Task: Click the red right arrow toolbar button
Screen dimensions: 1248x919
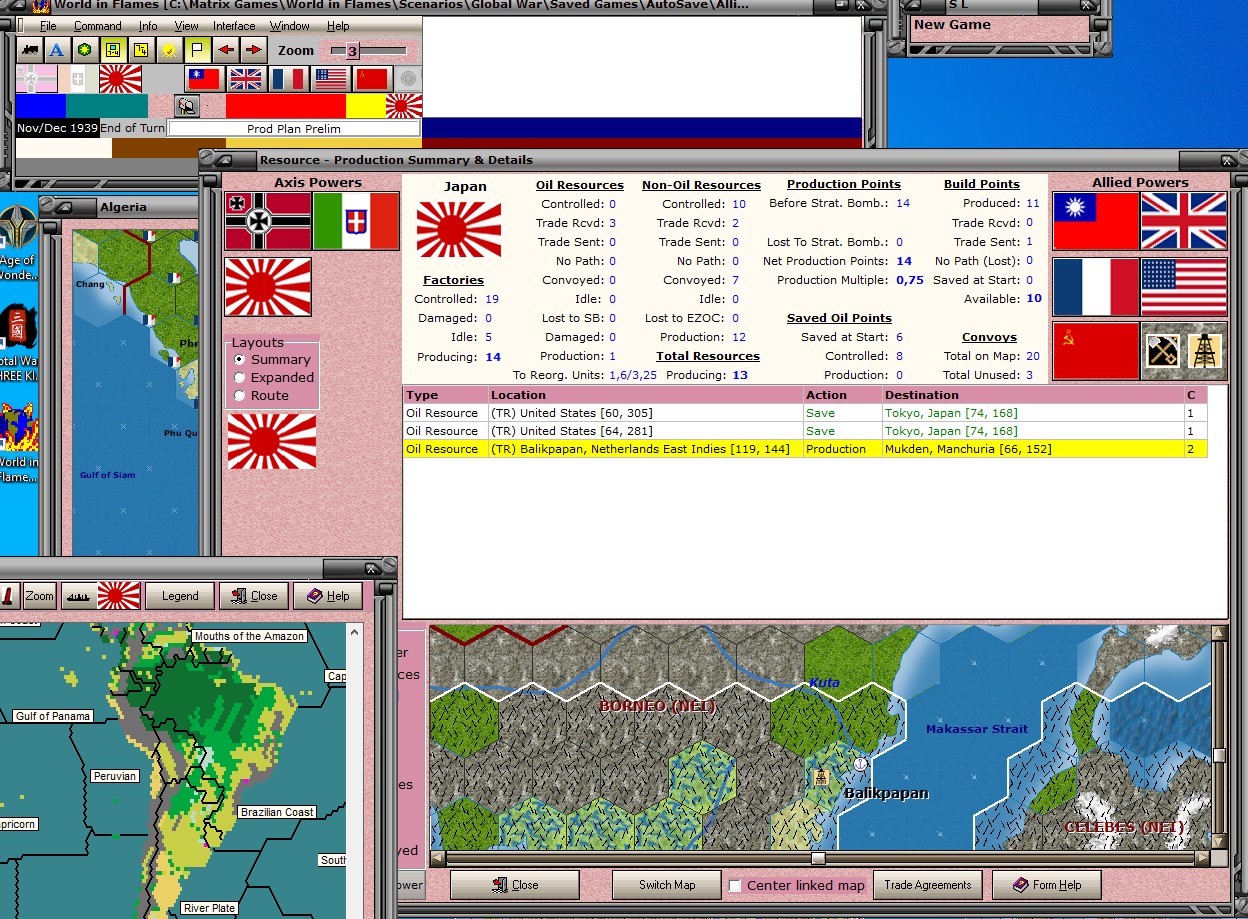Action: coord(254,50)
